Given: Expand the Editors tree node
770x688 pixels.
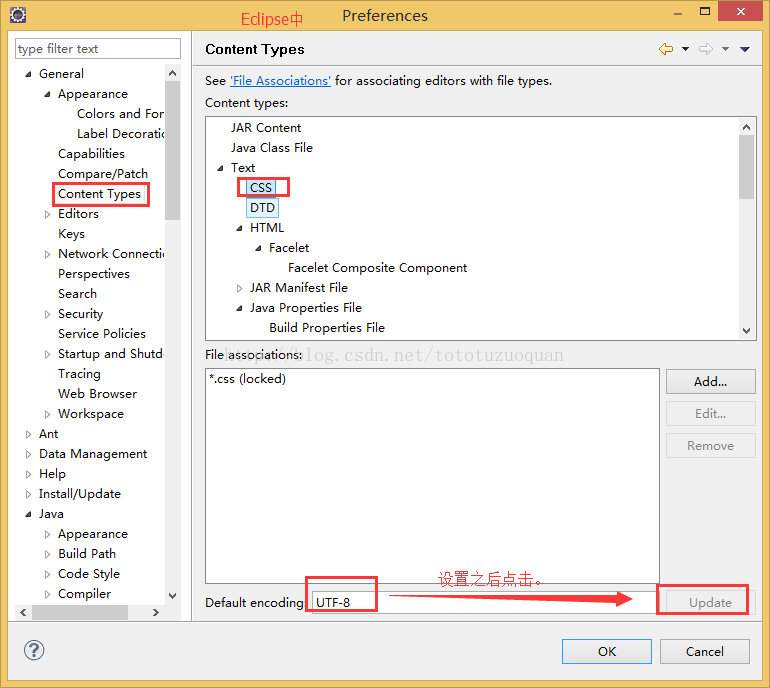Looking at the screenshot, I should (47, 214).
